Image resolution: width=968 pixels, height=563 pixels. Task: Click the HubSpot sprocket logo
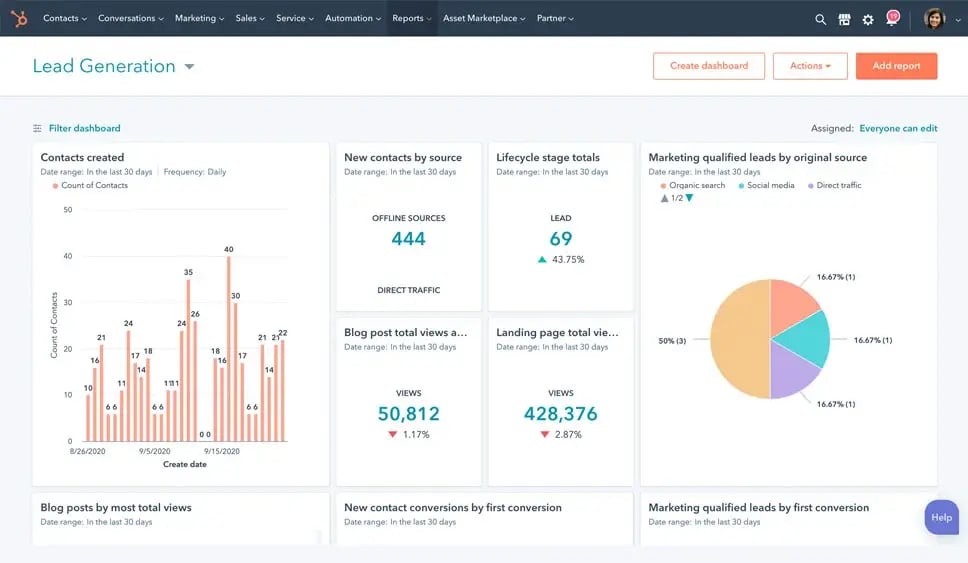tap(19, 19)
